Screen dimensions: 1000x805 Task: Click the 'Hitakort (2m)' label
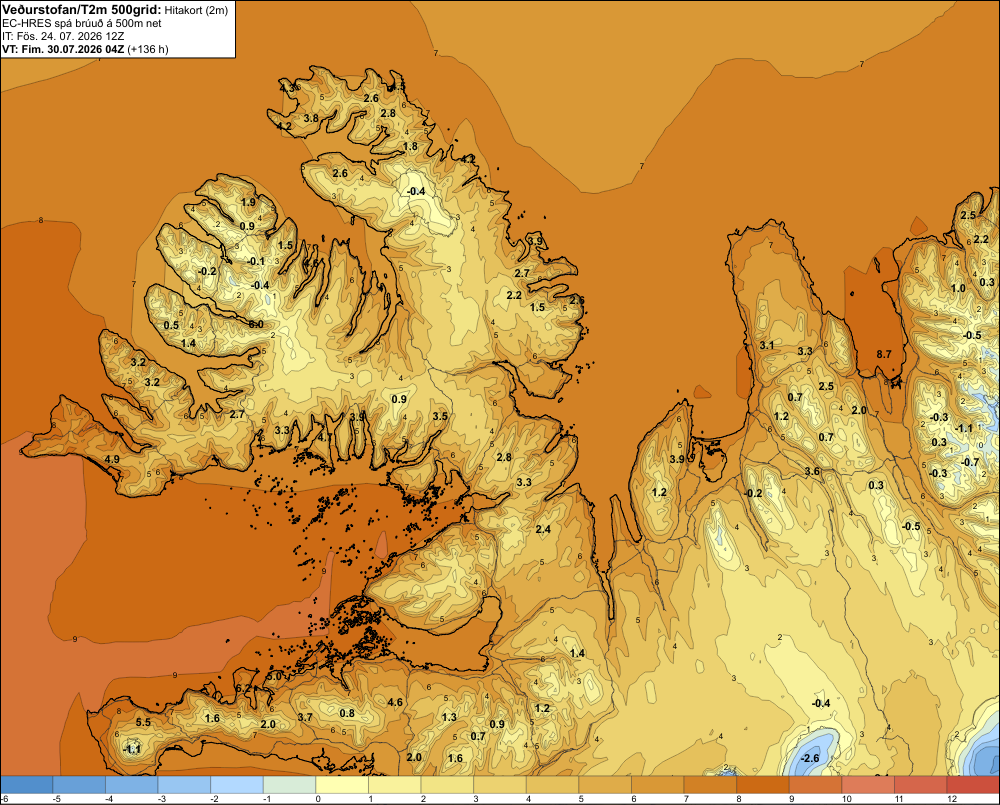[196, 10]
